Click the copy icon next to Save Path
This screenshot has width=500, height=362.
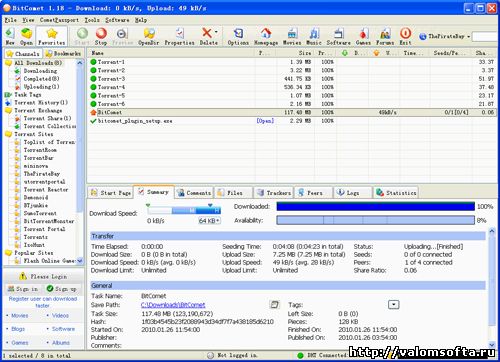[x=274, y=304]
